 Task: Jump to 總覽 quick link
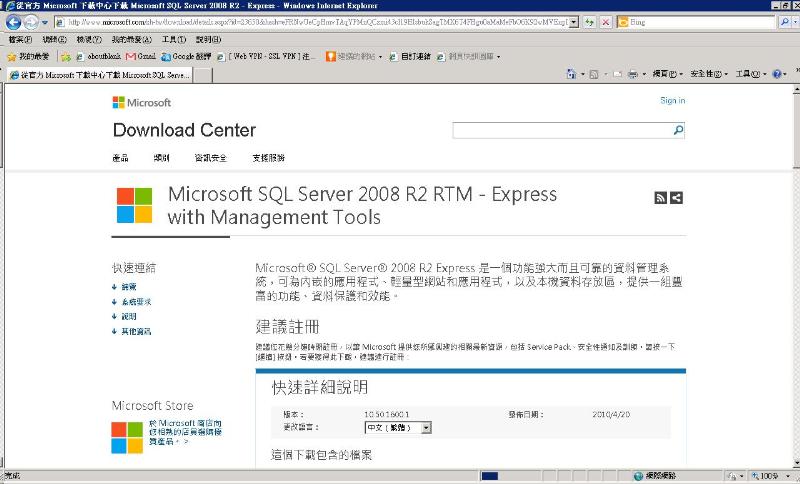[x=129, y=287]
